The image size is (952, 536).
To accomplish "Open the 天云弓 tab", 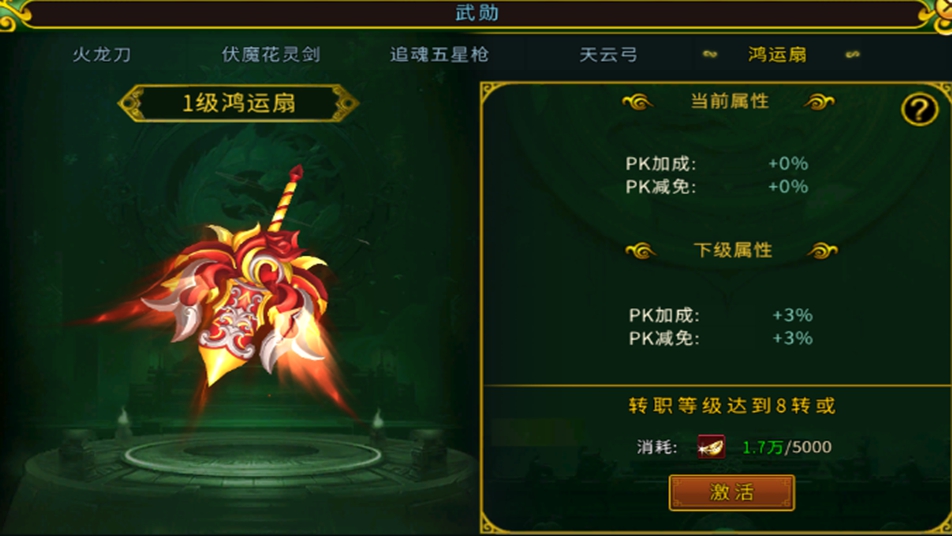I will (x=608, y=55).
